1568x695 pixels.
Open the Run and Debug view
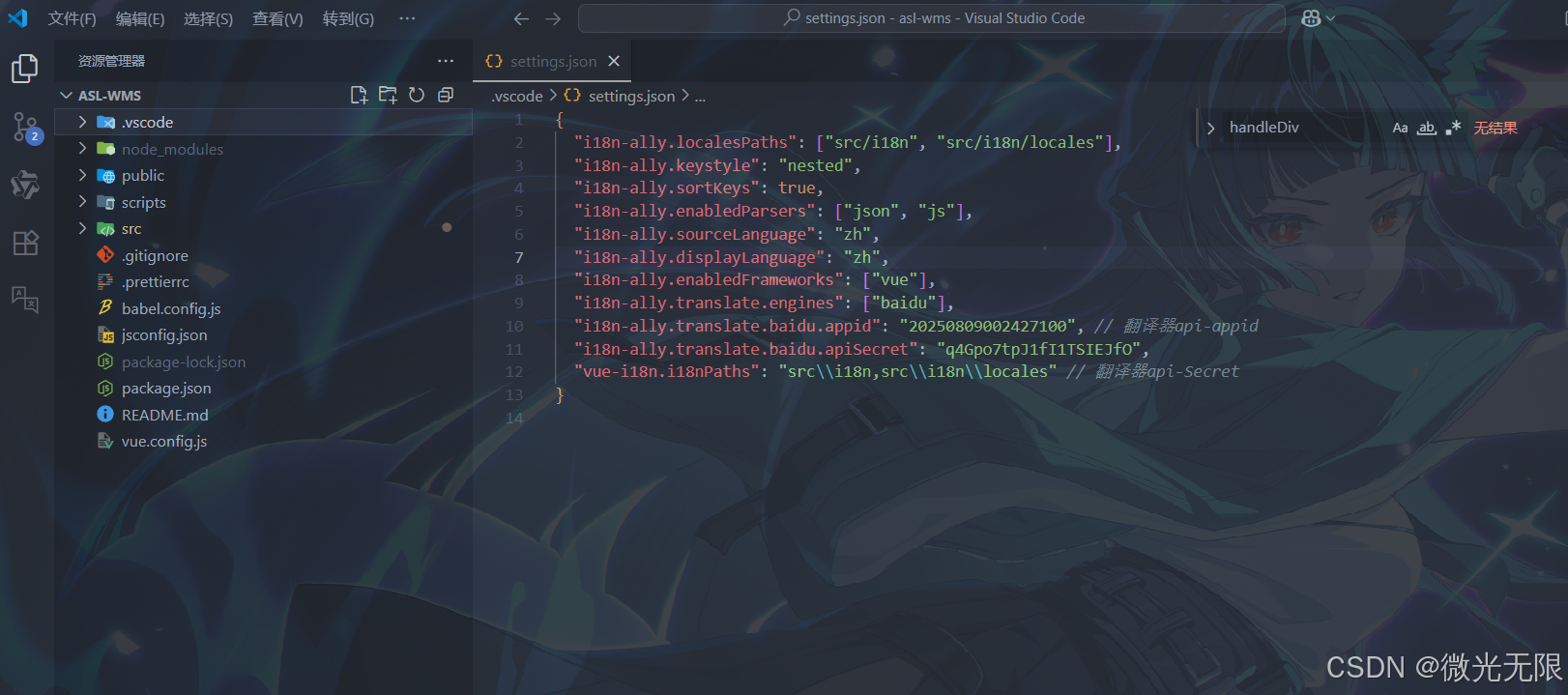click(25, 185)
